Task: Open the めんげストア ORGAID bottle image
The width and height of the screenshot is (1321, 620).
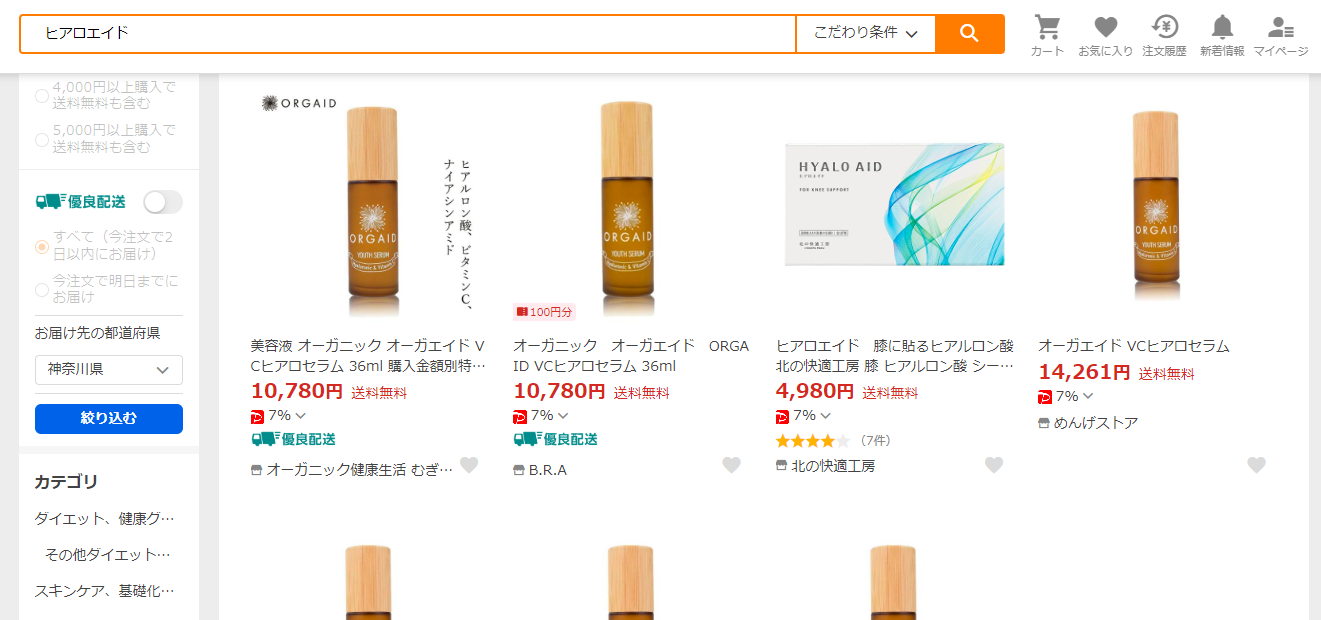Action: pos(1157,205)
